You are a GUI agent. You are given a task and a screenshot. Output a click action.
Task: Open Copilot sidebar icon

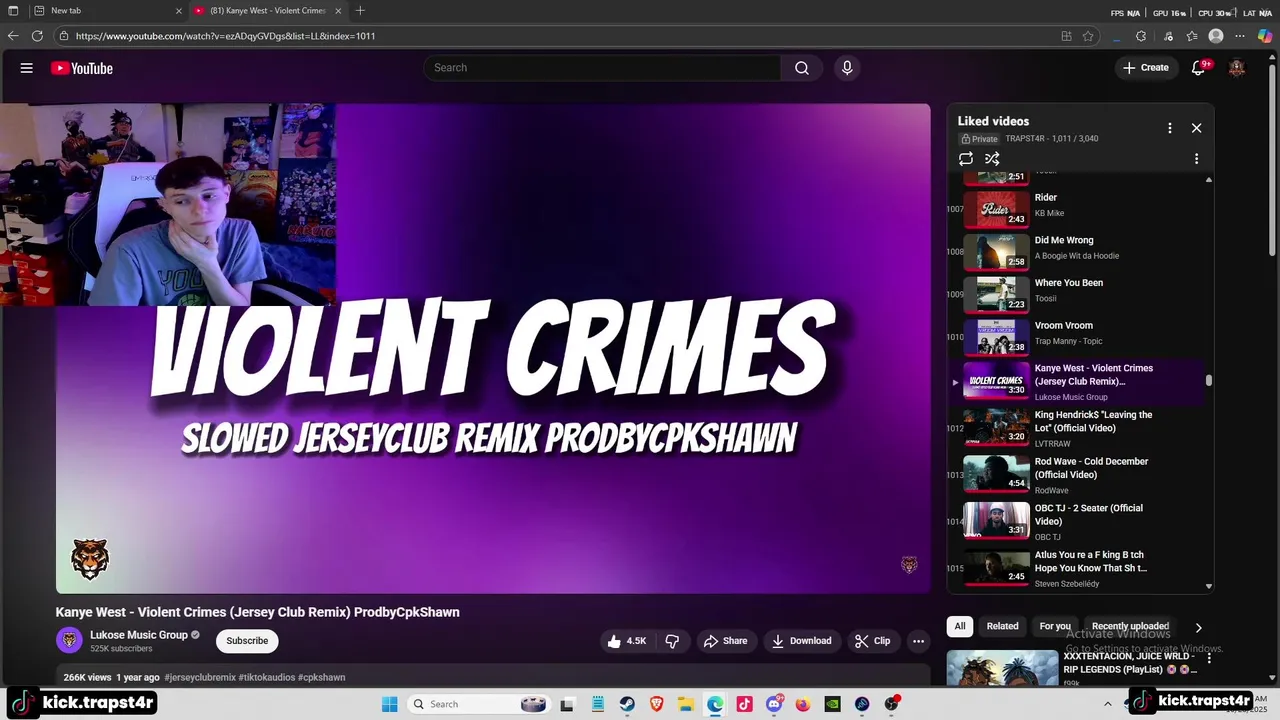pos(1265,36)
